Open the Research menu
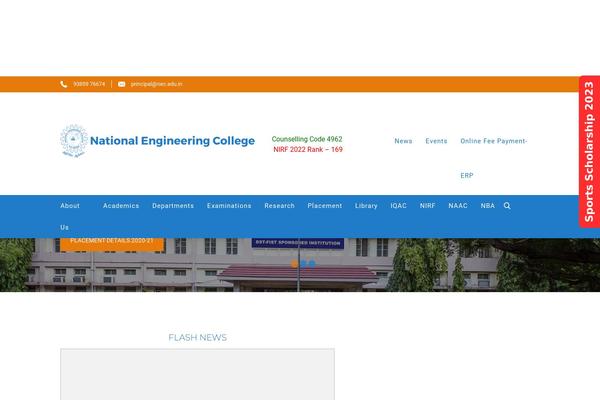 279,206
